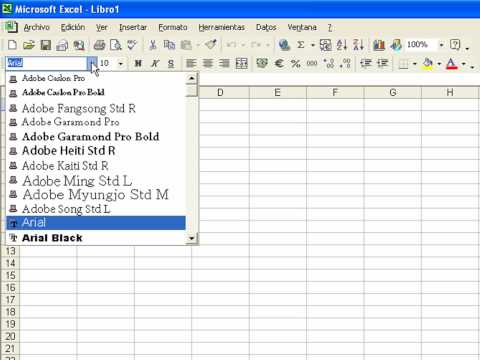Open the Edición menu
The width and height of the screenshot is (480, 360).
click(73, 27)
